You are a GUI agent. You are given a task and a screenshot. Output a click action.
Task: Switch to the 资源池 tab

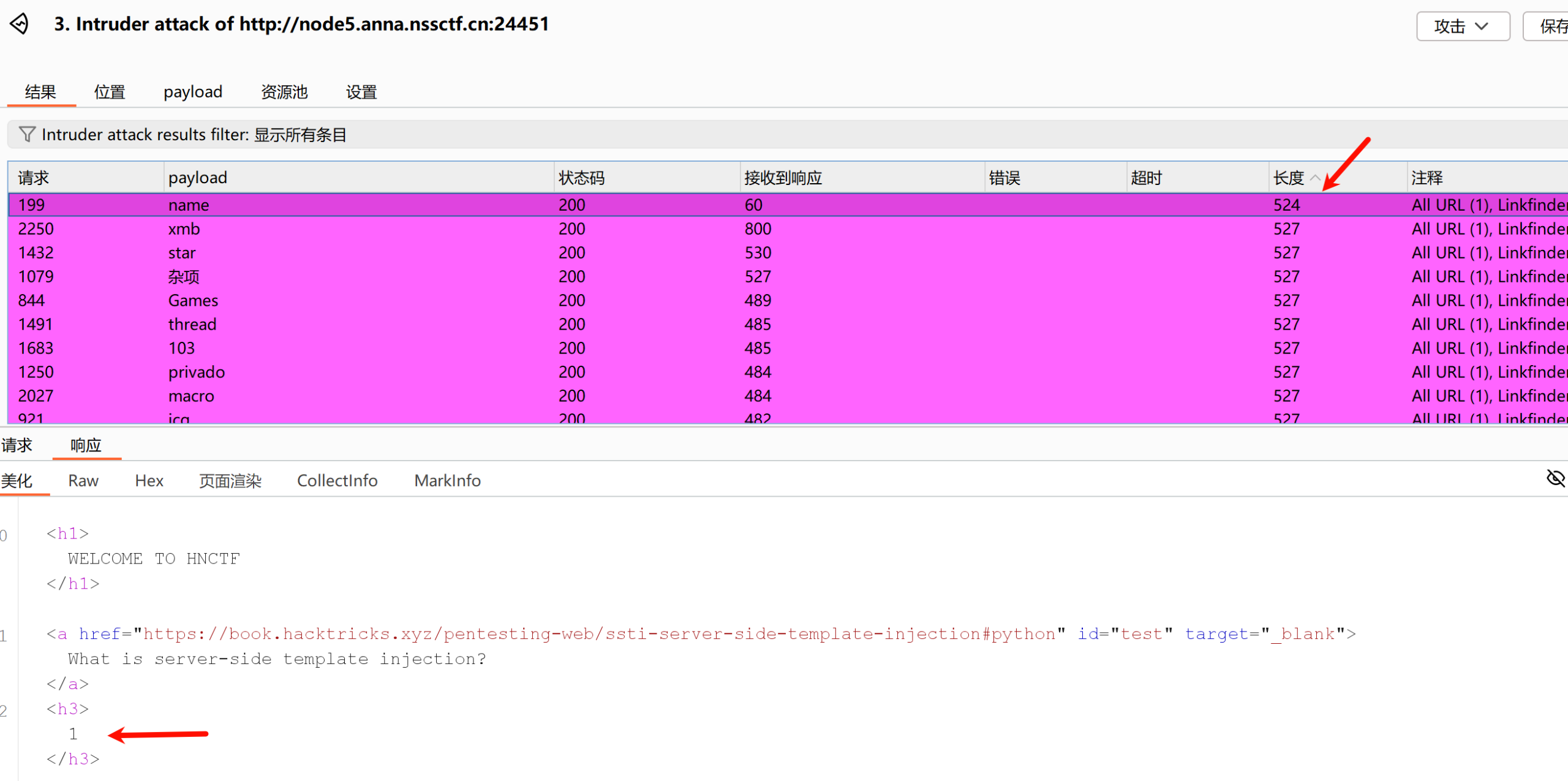point(284,92)
